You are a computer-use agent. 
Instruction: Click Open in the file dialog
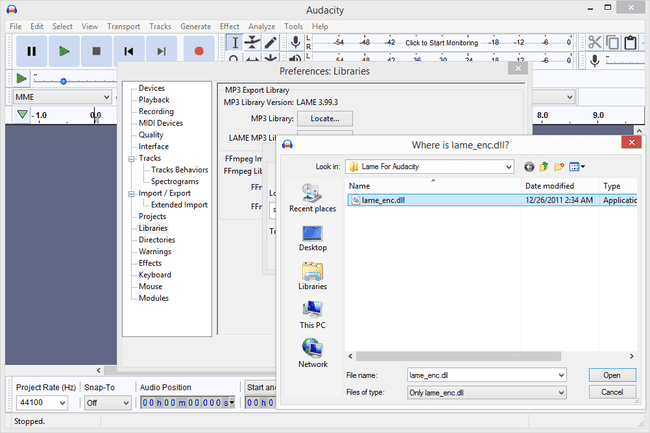click(x=612, y=375)
